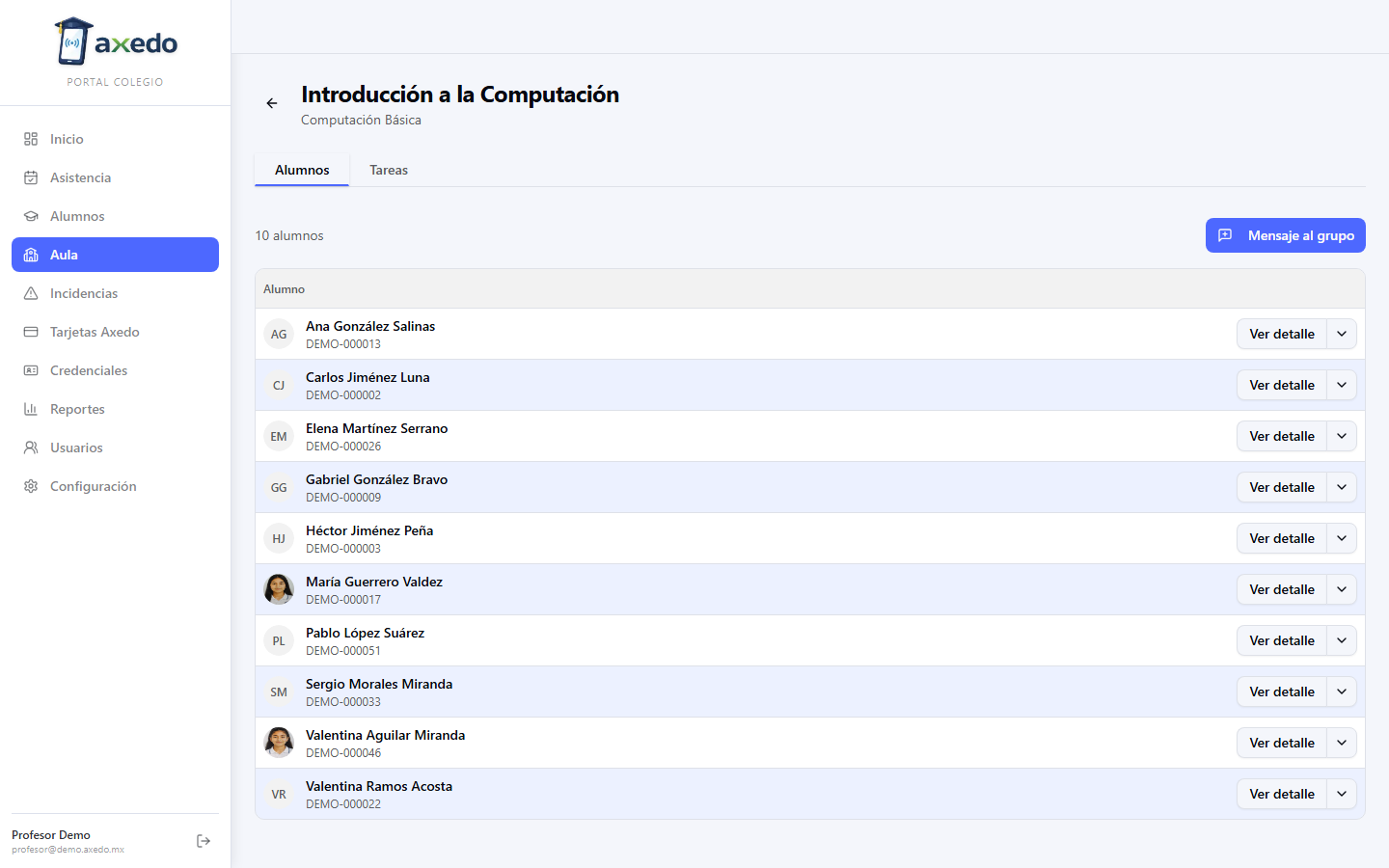Click ID text DEMO-000002
Viewport: 1389px width, 868px height.
343,395
